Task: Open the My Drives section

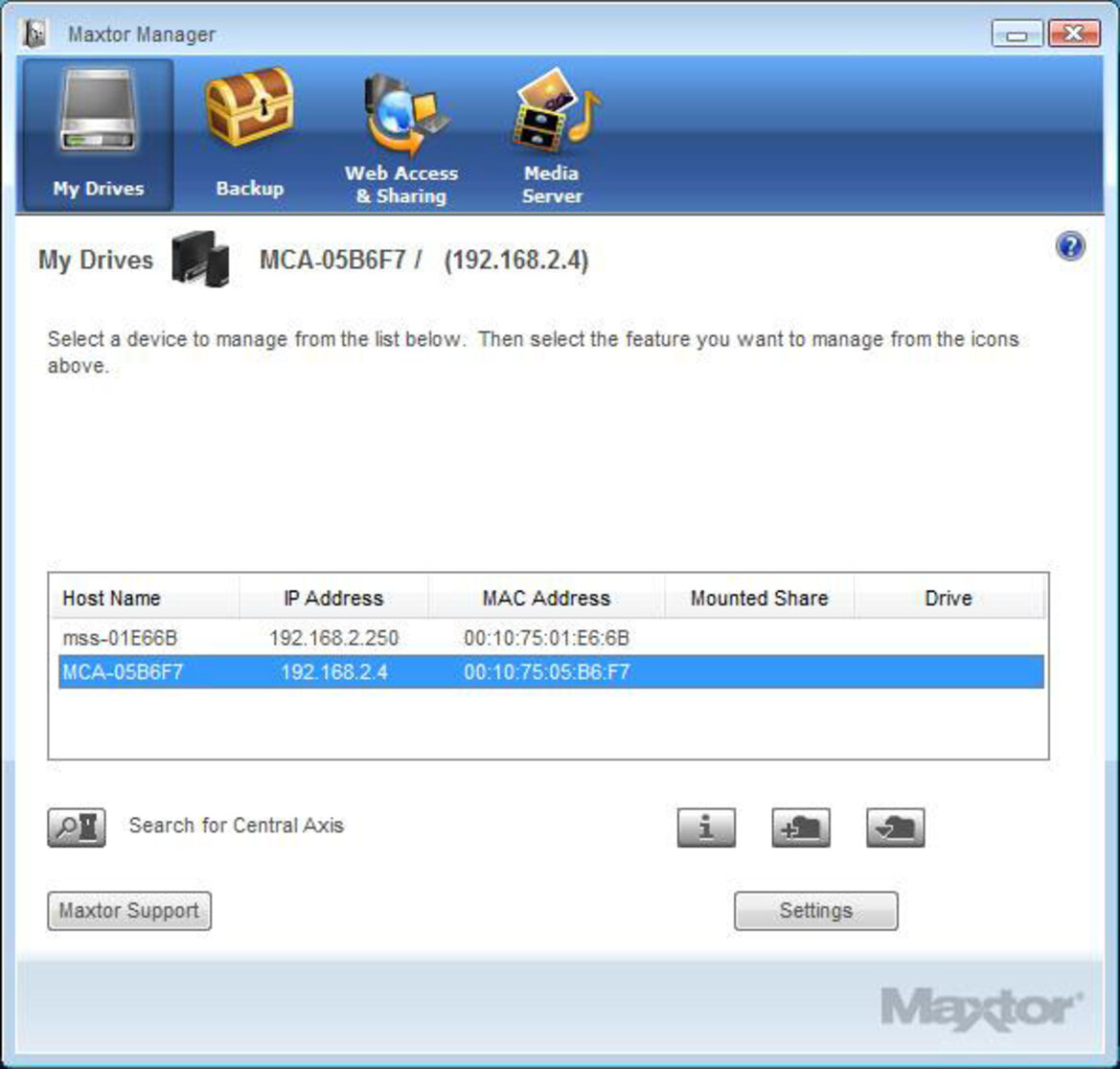Action: 98,135
